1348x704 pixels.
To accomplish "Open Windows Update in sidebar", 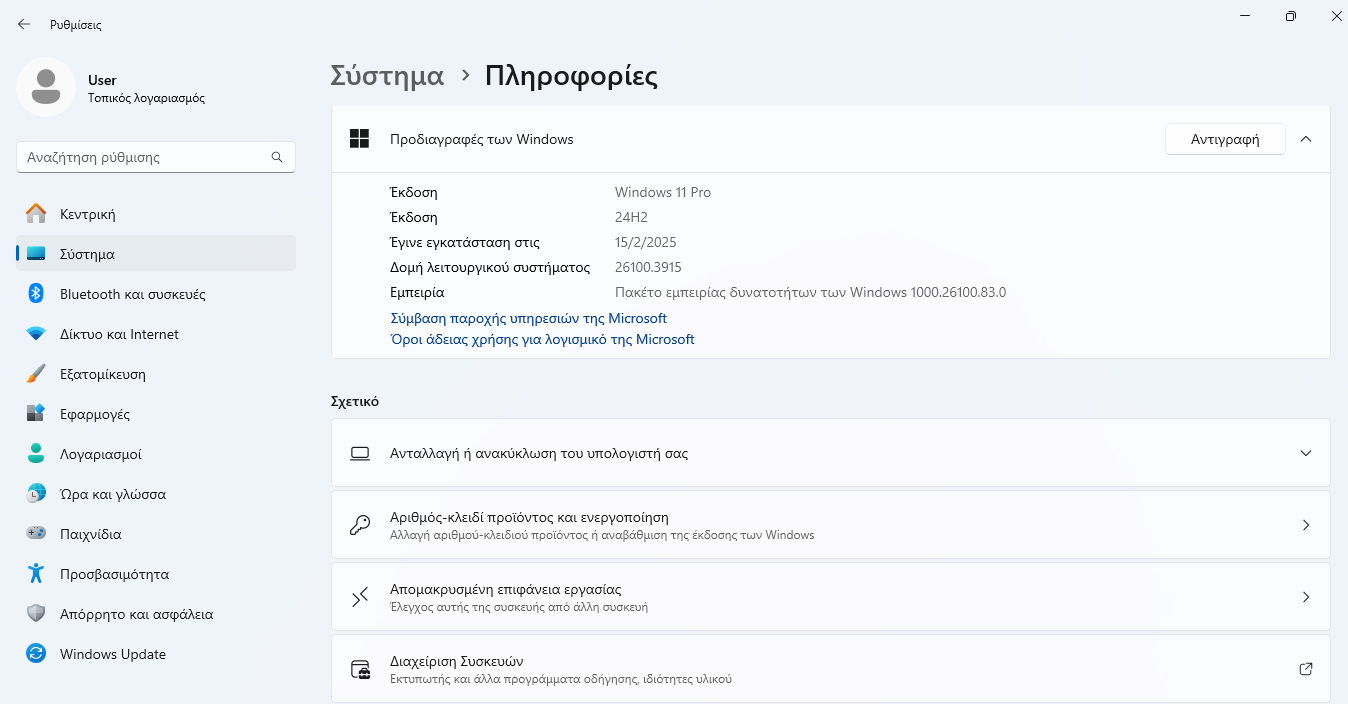I will 156,654.
